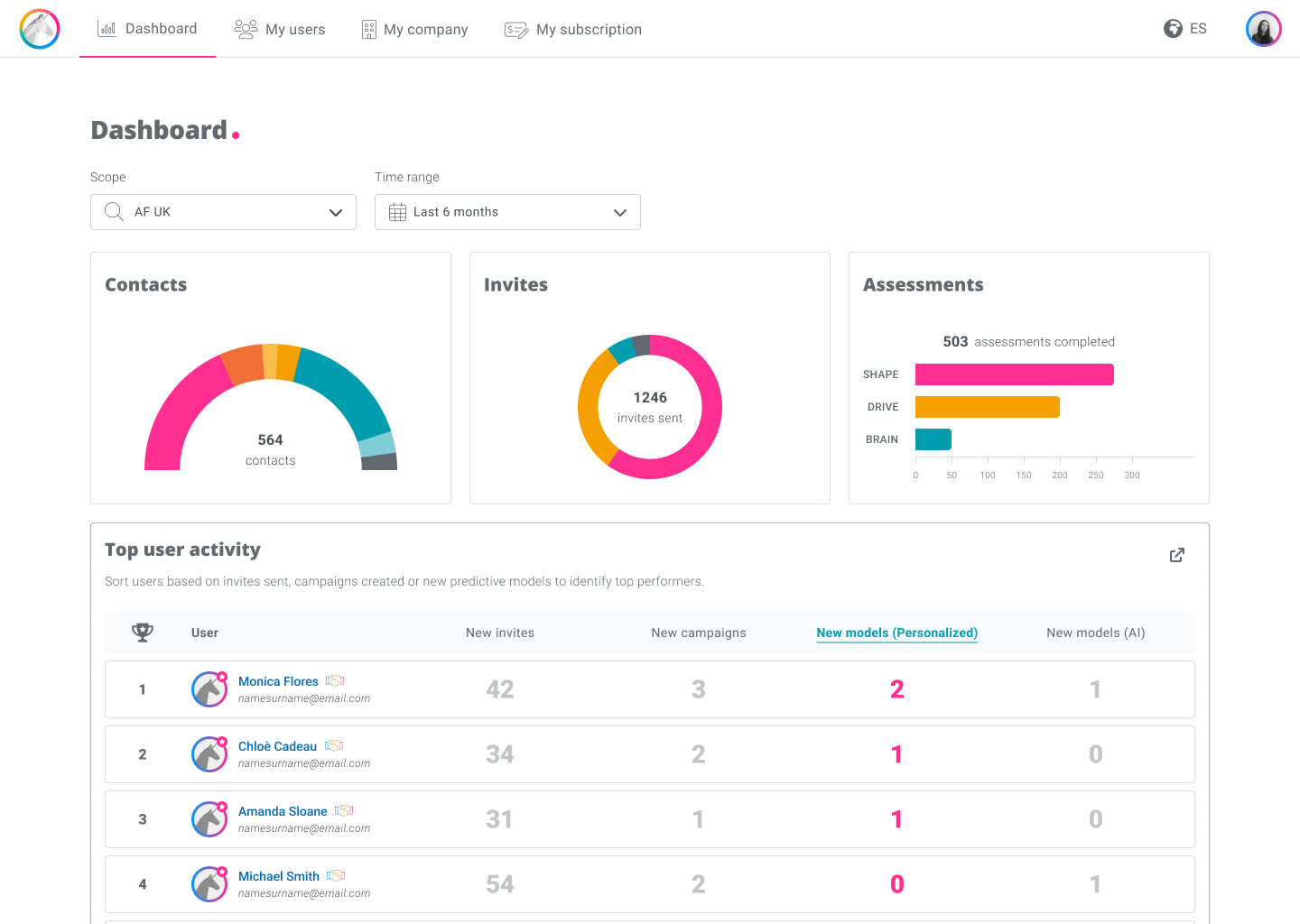This screenshot has height=924, width=1300.
Task: Expand the Scope dropdown chevron
Action: pyautogui.click(x=336, y=213)
